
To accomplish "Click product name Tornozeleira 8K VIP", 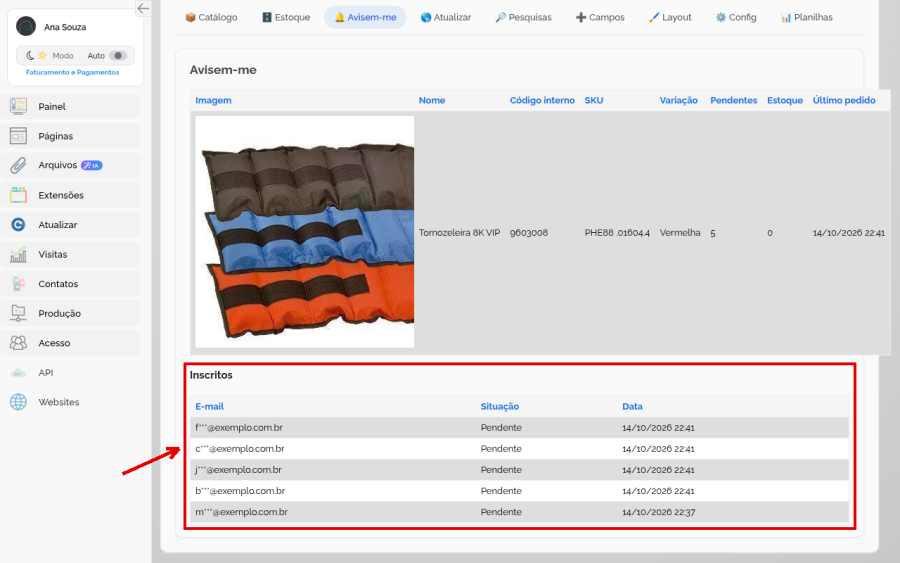I will [459, 232].
